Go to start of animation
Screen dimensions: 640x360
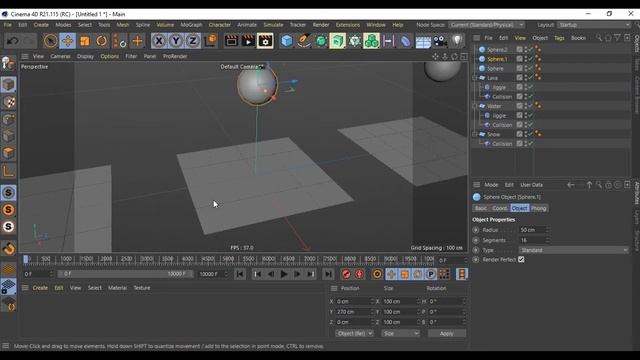[240, 274]
